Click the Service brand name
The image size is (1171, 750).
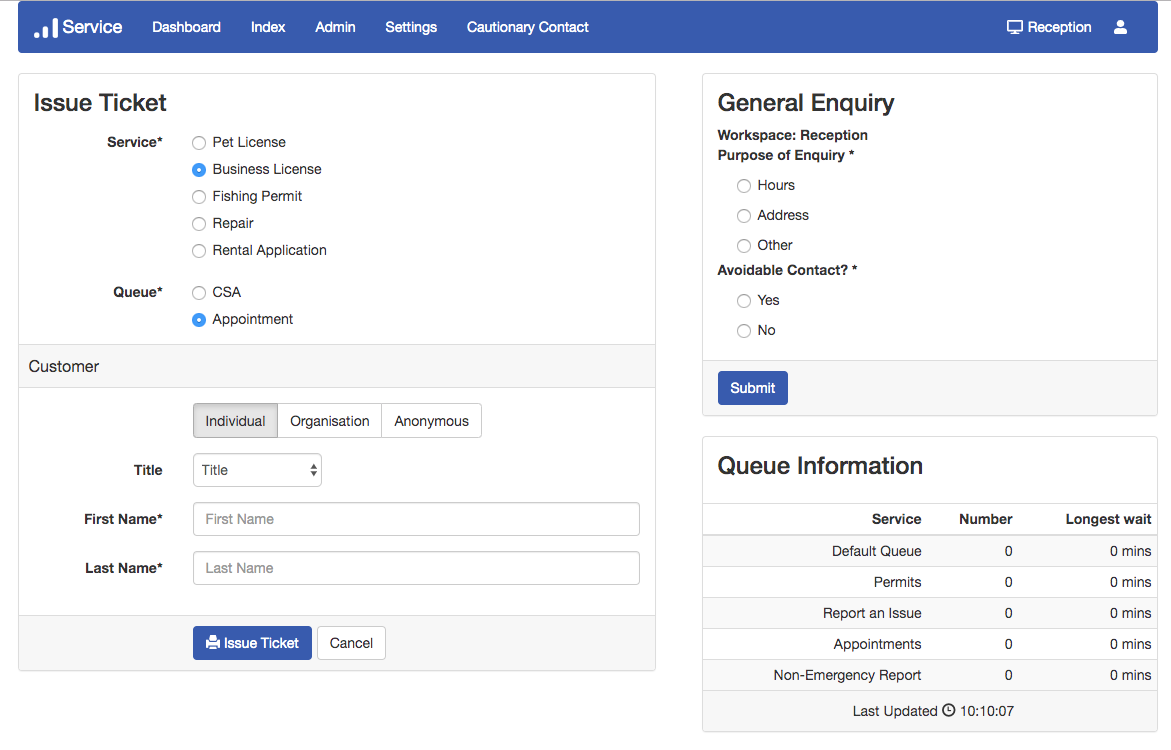click(92, 27)
